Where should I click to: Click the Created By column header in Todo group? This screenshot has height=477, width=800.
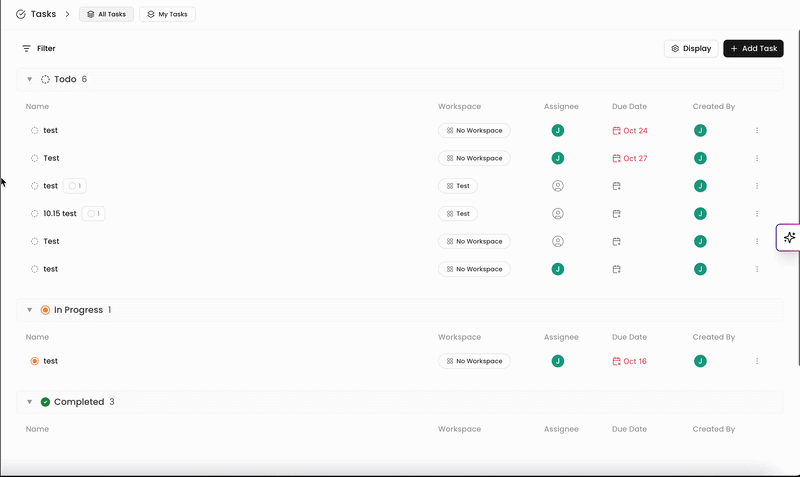click(x=713, y=107)
